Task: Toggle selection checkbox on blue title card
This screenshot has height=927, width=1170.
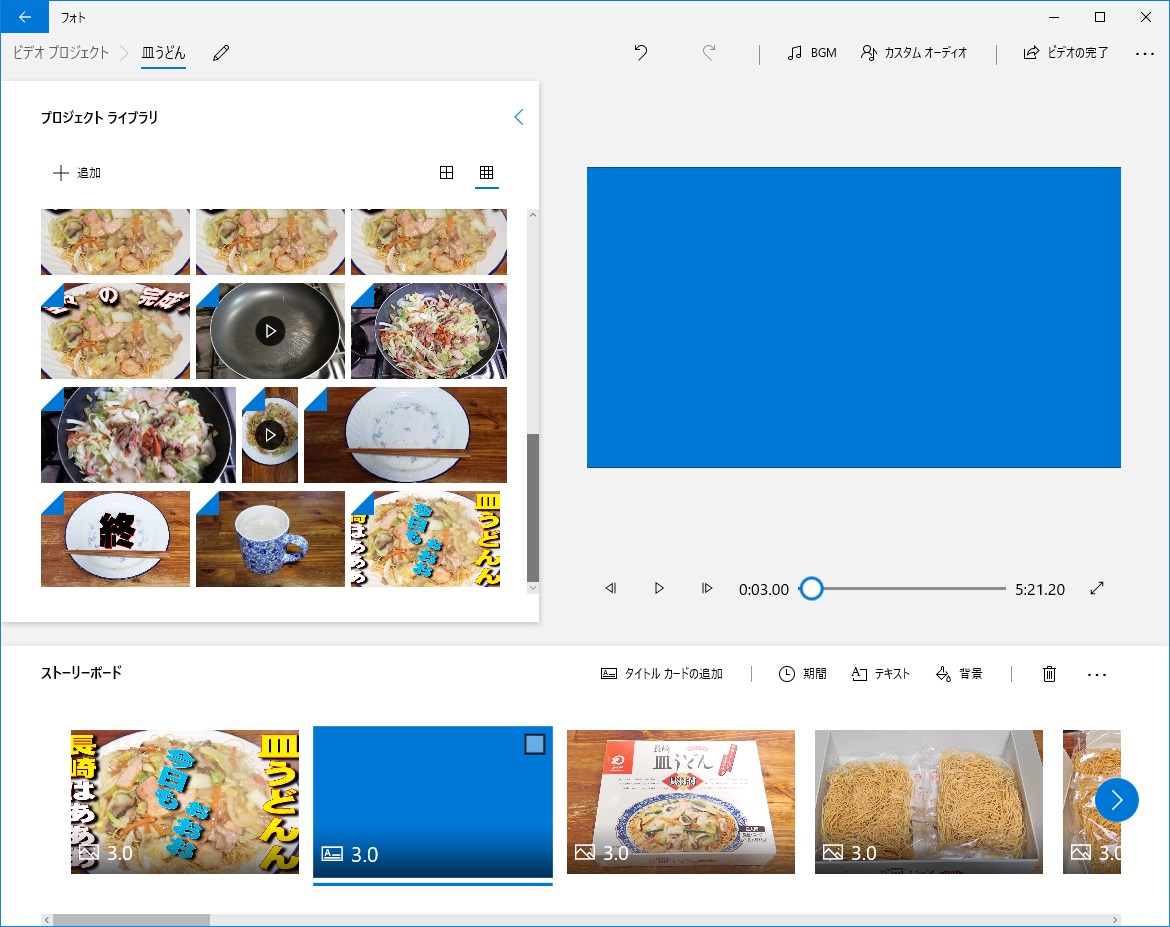Action: tap(534, 744)
